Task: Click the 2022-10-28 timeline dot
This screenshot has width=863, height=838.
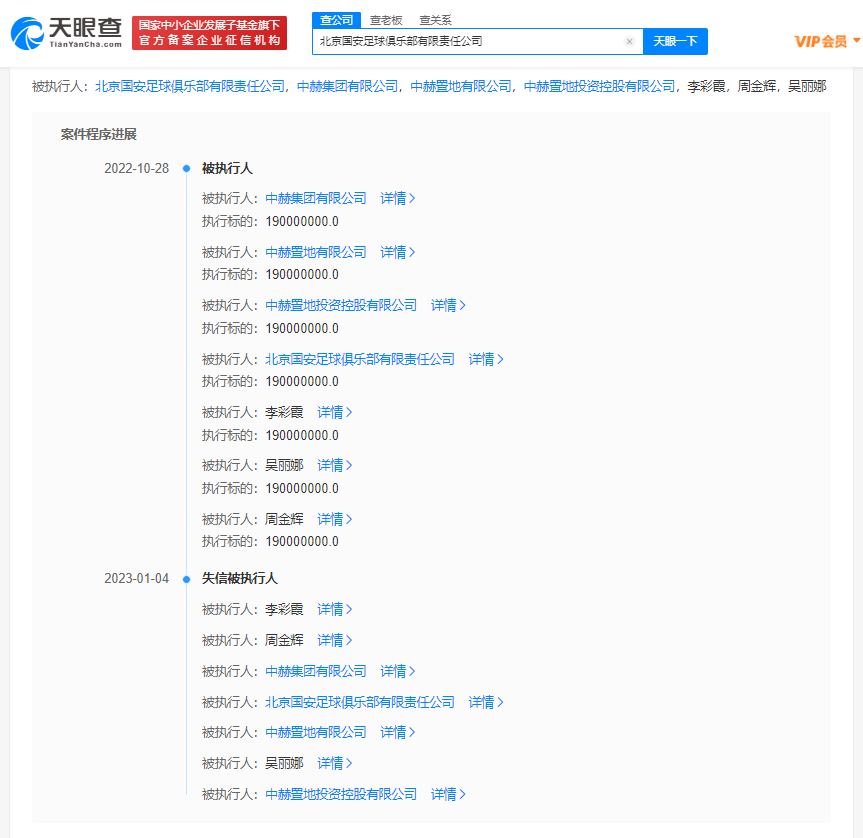Action: [x=186, y=169]
